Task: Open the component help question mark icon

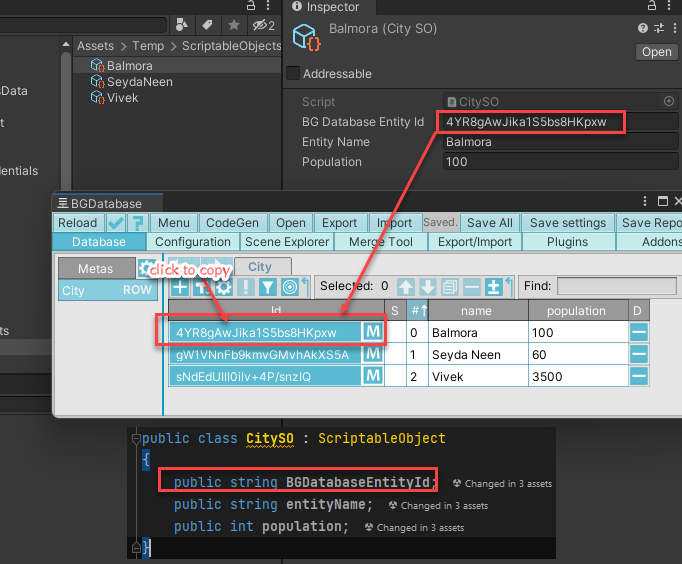Action: click(x=642, y=28)
